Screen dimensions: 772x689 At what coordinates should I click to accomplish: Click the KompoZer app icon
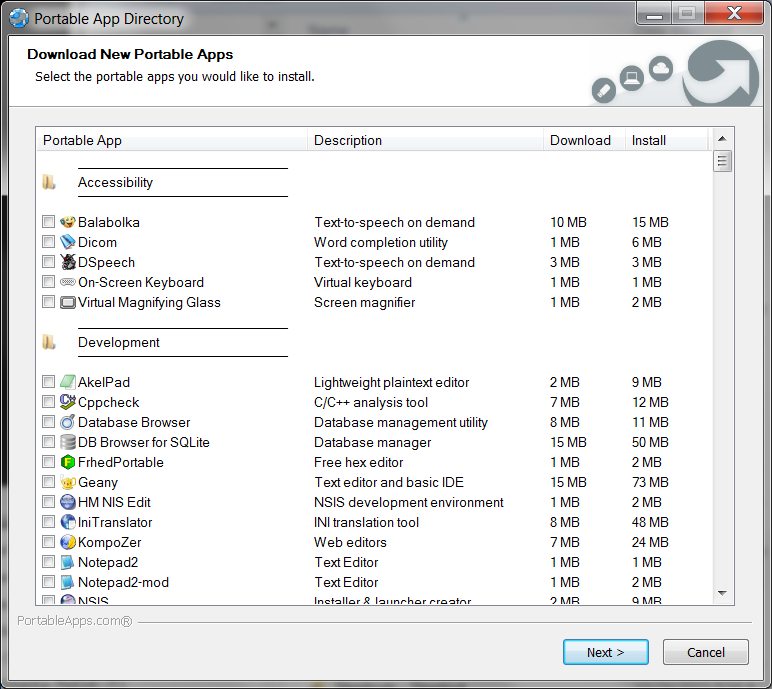(67, 542)
